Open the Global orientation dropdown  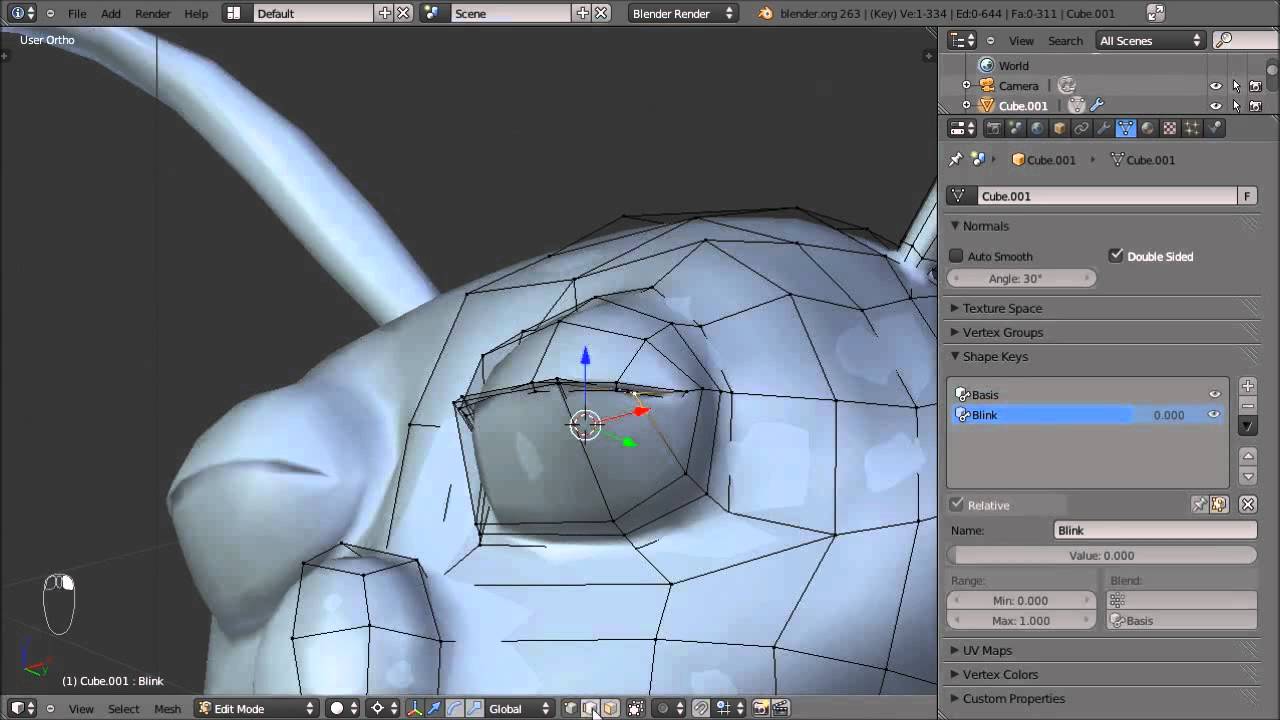[x=520, y=708]
